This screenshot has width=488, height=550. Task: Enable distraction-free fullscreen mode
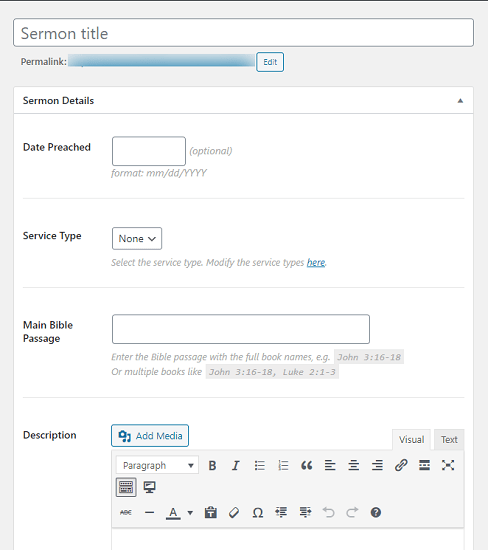[x=448, y=465]
